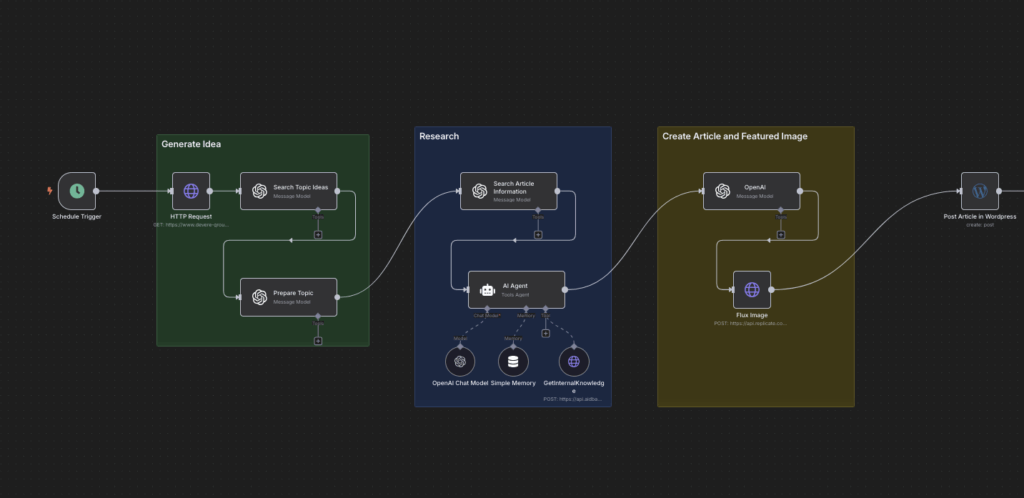Click the Schedule Trigger label
1024x498 pixels.
77,217
